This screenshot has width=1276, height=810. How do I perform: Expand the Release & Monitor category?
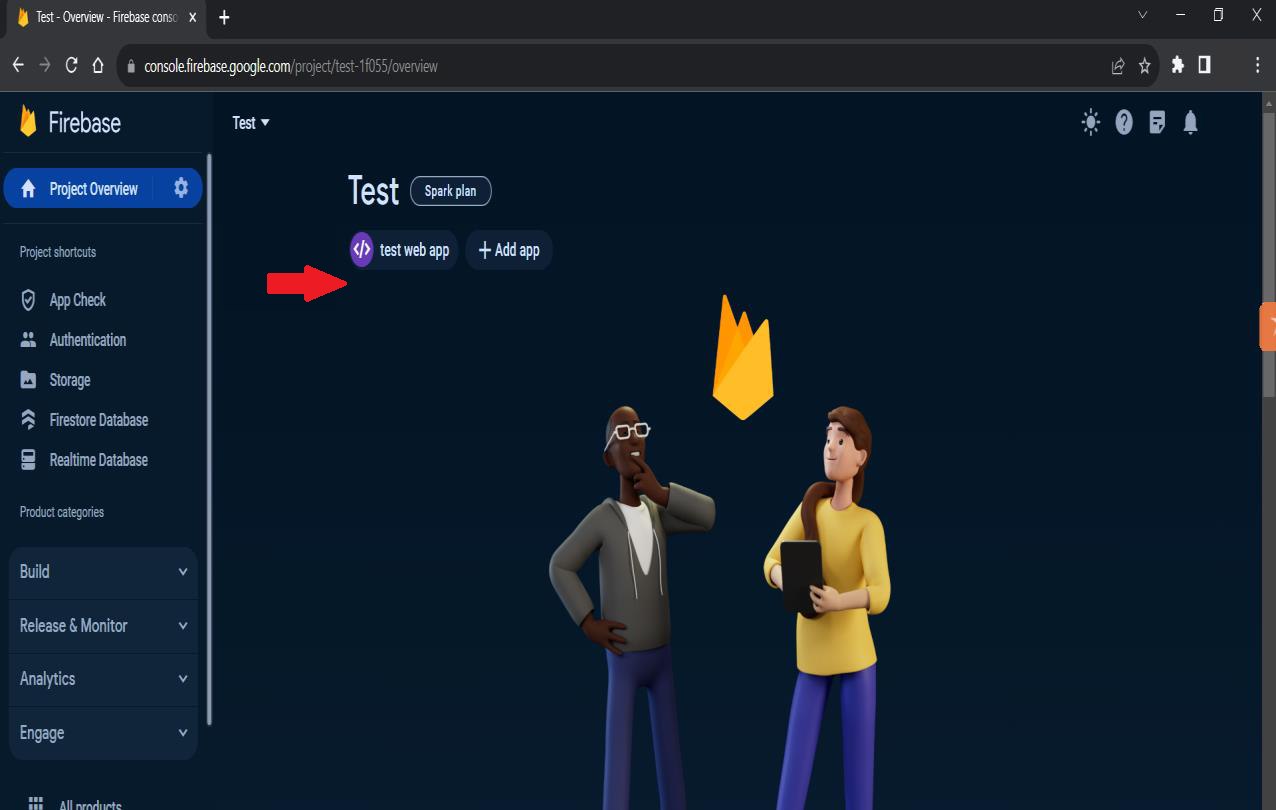(103, 626)
